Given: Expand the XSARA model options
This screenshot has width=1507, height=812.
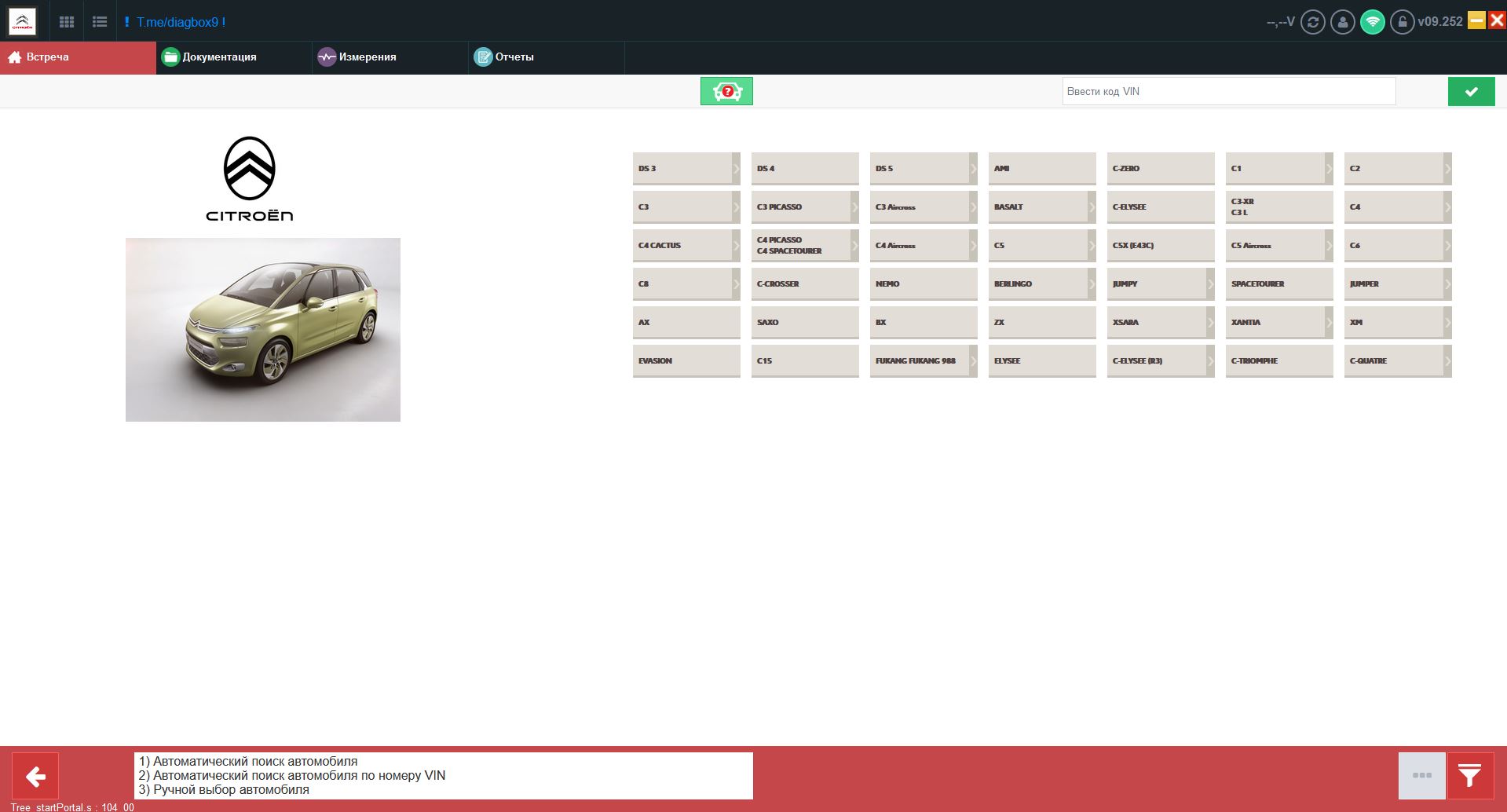Looking at the screenshot, I should point(1210,322).
